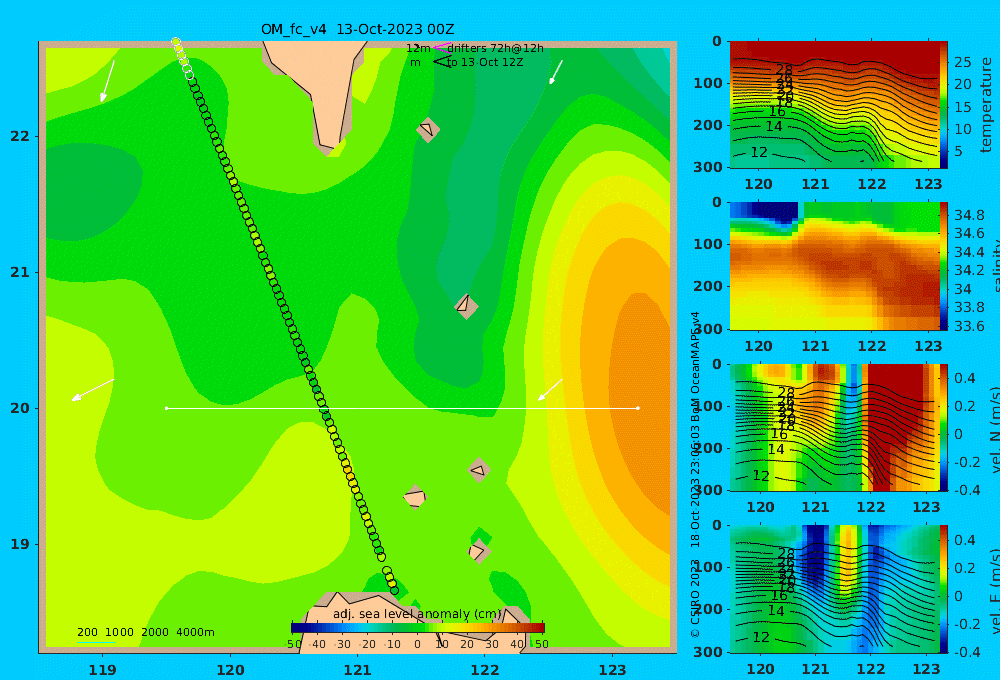Click latitude tick label 19 on main map
Screen dimensions: 1000x680
pos(20,544)
